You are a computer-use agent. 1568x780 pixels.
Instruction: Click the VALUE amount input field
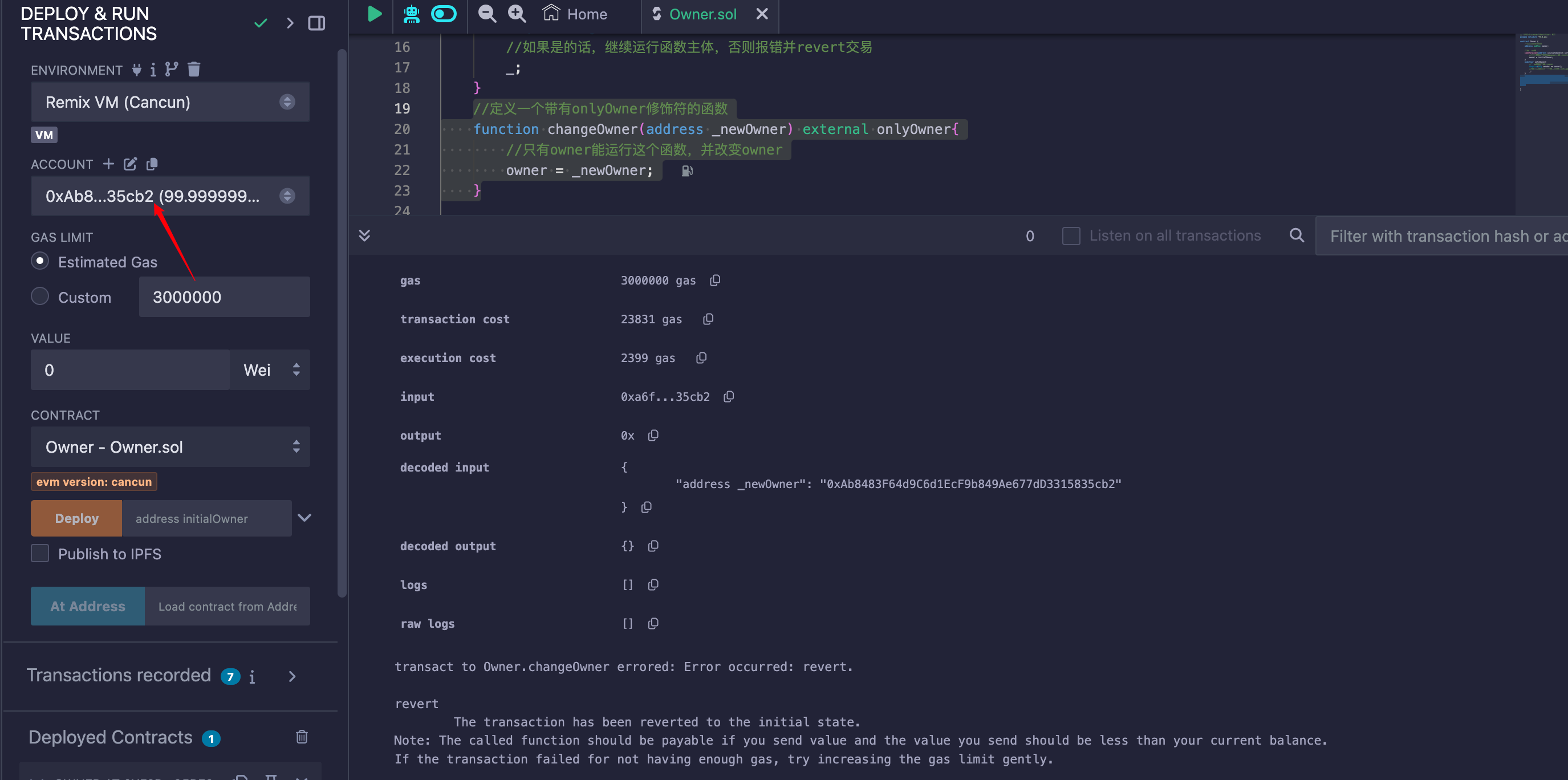point(130,369)
